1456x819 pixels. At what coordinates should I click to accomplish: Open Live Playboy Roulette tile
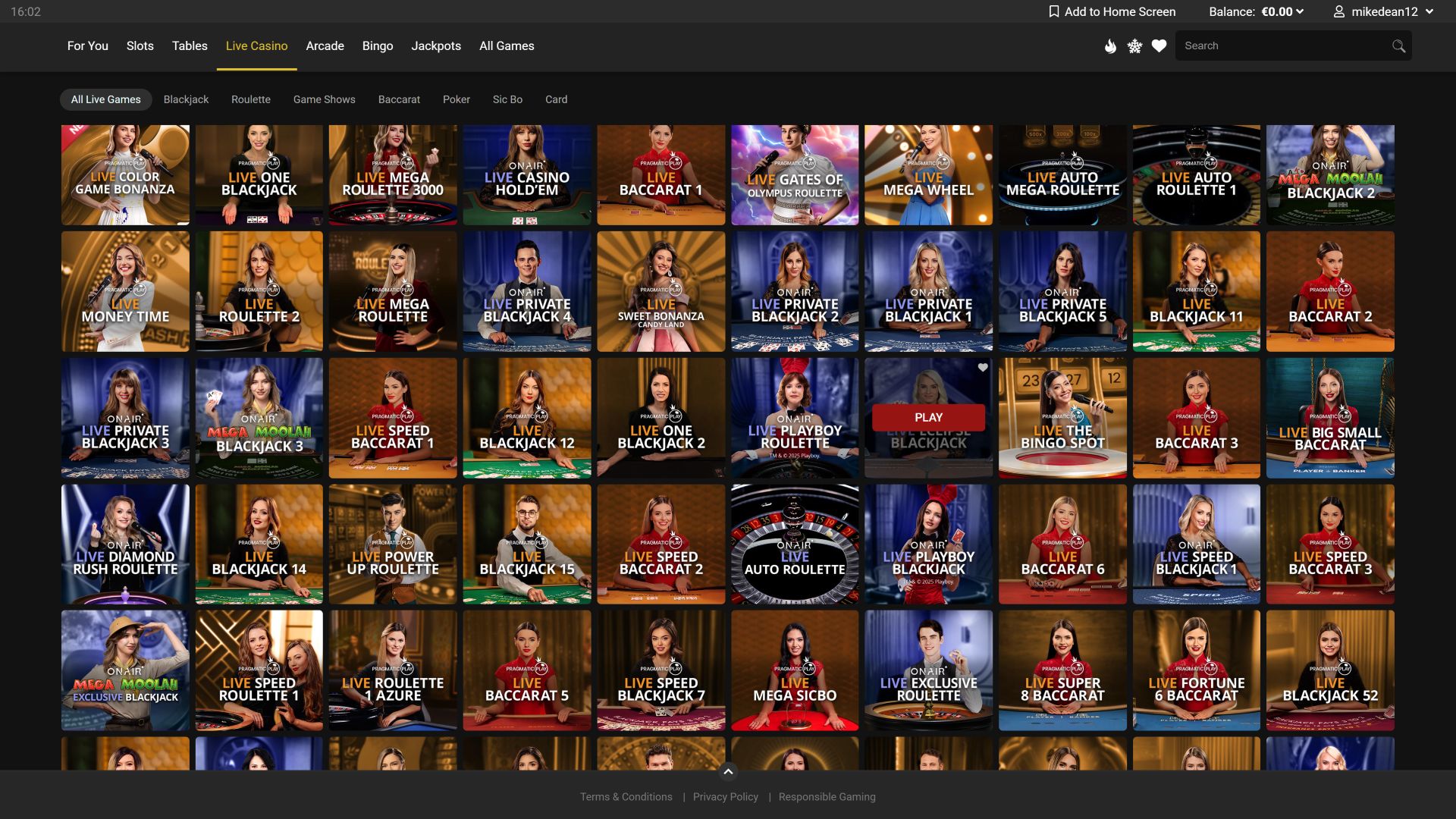(795, 418)
